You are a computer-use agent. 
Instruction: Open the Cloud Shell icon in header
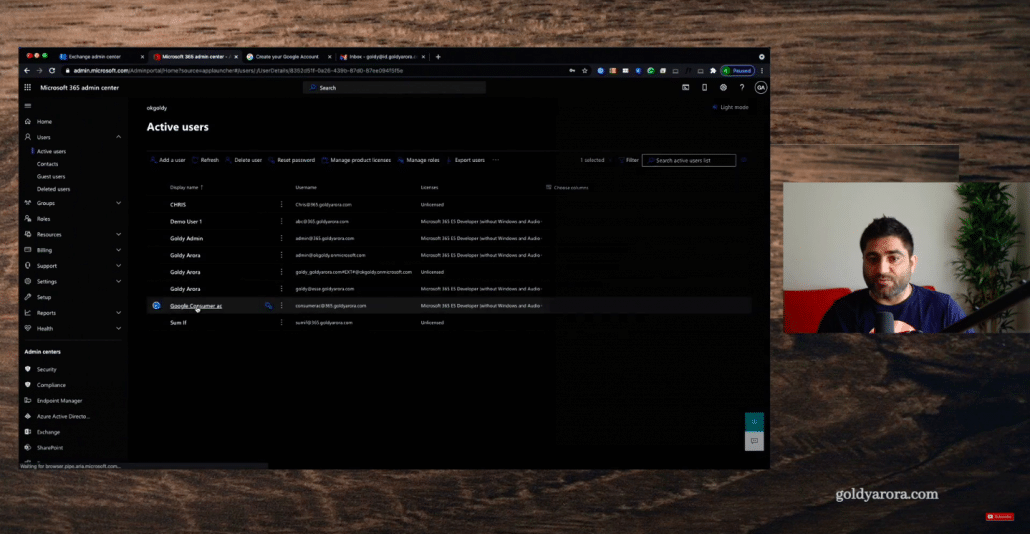click(x=685, y=87)
